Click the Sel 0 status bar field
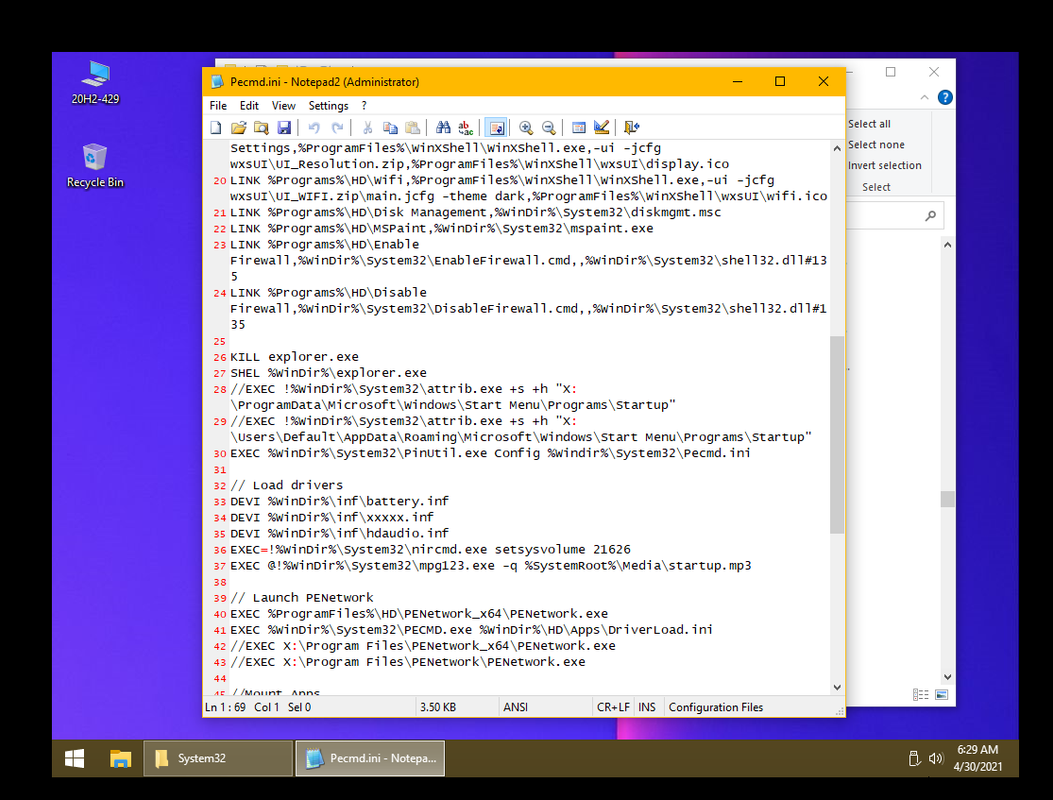 (x=300, y=707)
